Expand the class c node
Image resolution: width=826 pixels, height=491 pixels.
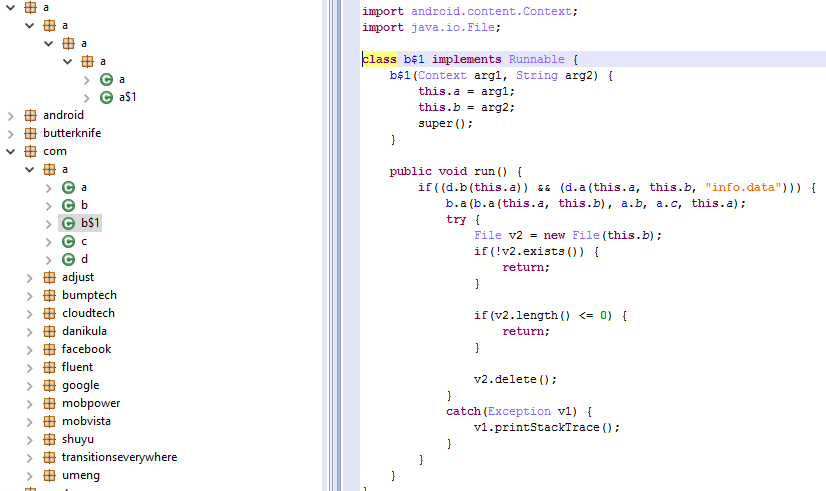tap(48, 242)
